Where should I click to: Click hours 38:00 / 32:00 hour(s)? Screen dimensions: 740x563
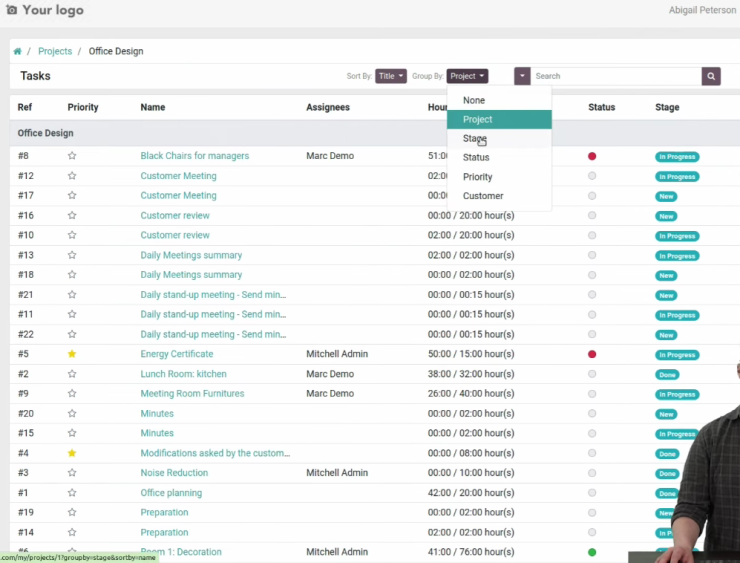click(x=471, y=374)
